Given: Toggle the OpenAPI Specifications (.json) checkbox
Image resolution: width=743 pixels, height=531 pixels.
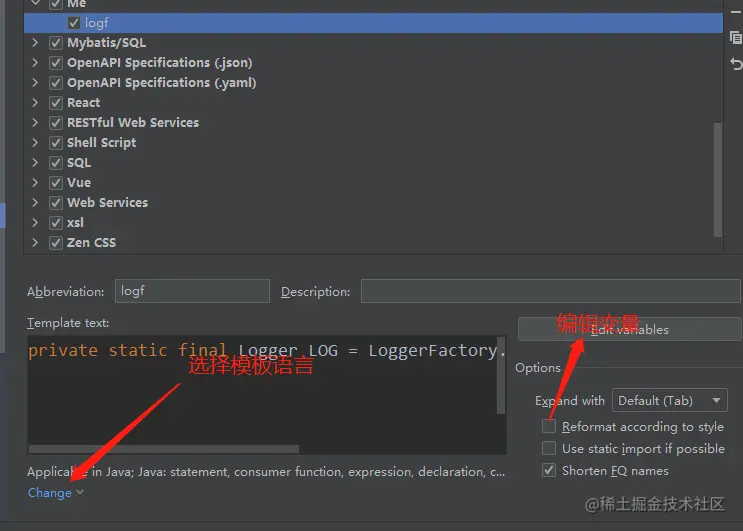Looking at the screenshot, I should [x=55, y=63].
